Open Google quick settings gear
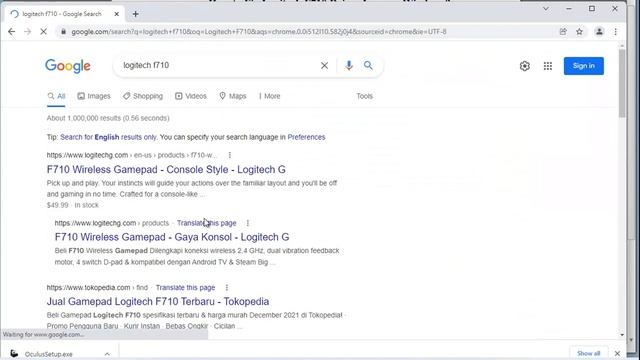Image resolution: width=640 pixels, height=360 pixels. pyautogui.click(x=524, y=66)
